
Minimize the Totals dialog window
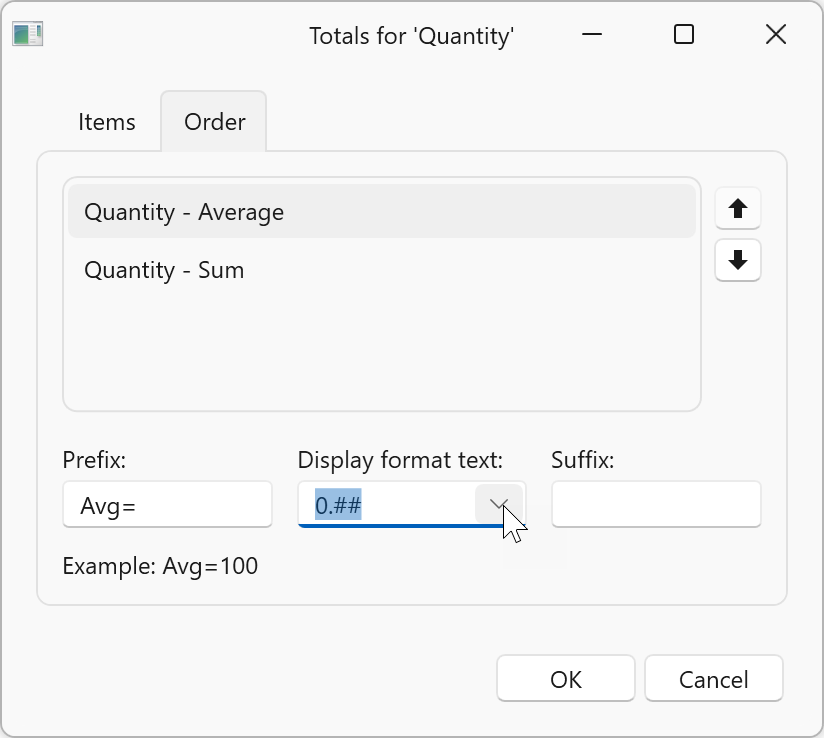[592, 35]
